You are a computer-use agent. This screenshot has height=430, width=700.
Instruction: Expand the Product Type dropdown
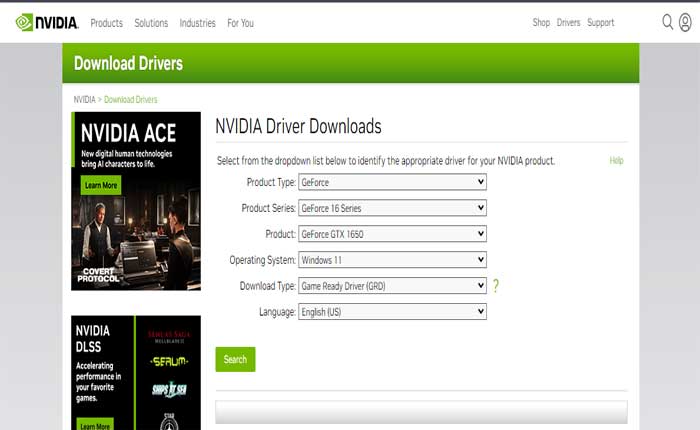point(392,182)
